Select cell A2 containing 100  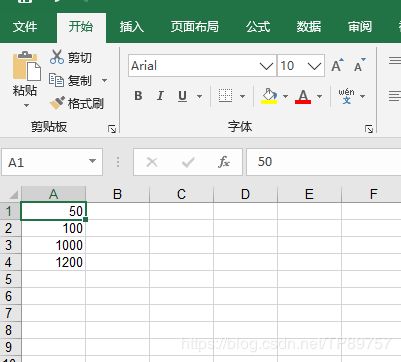click(x=53, y=228)
